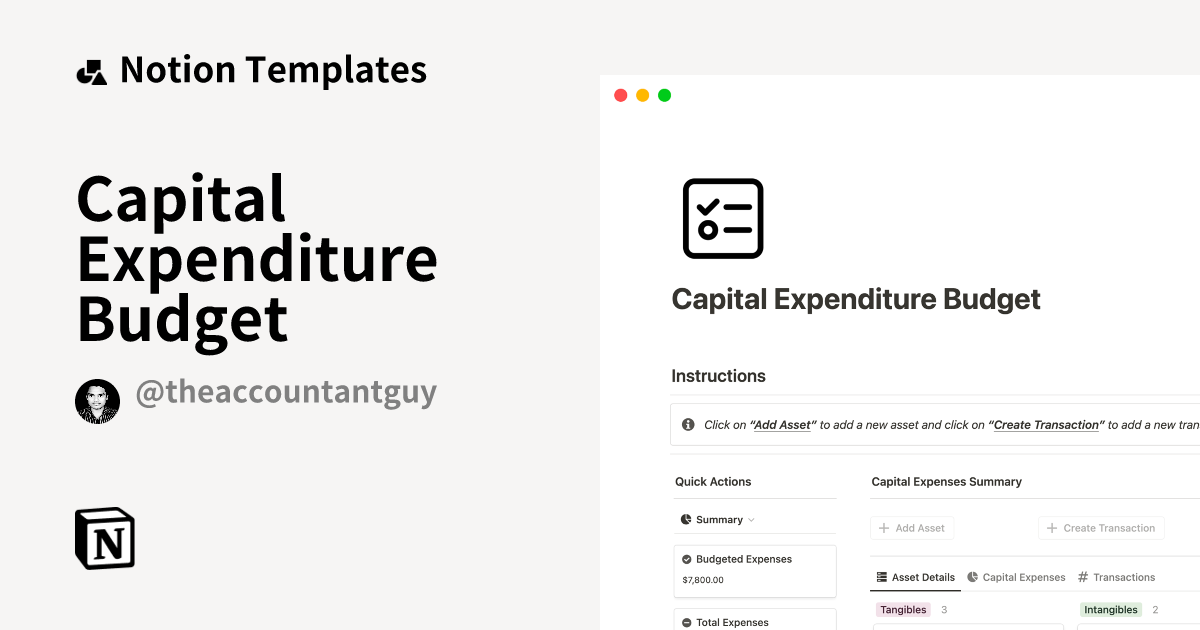Toggle the yellow traffic light button
This screenshot has width=1200, height=630.
pos(642,94)
